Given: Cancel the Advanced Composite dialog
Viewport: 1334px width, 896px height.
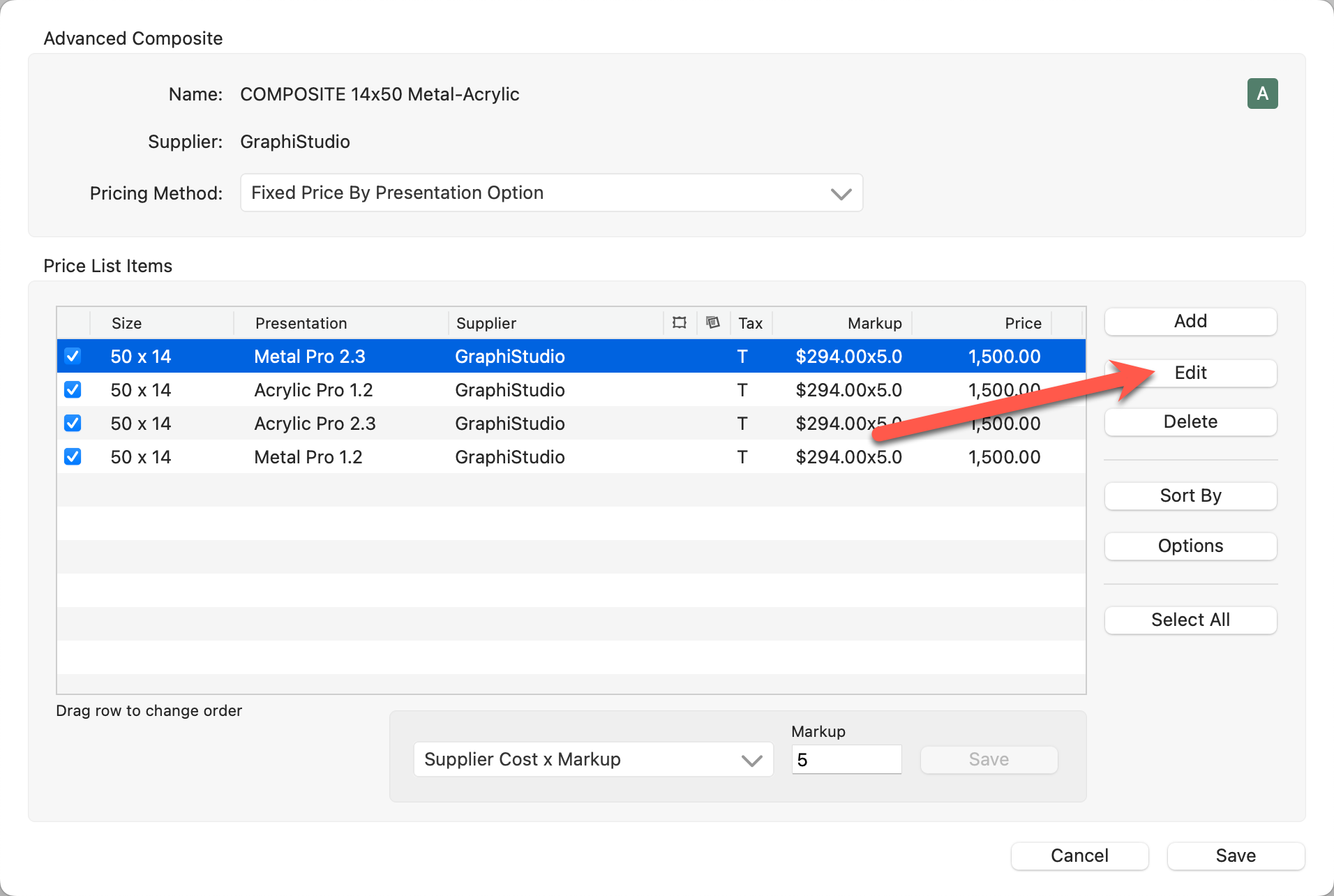Looking at the screenshot, I should tap(1079, 856).
